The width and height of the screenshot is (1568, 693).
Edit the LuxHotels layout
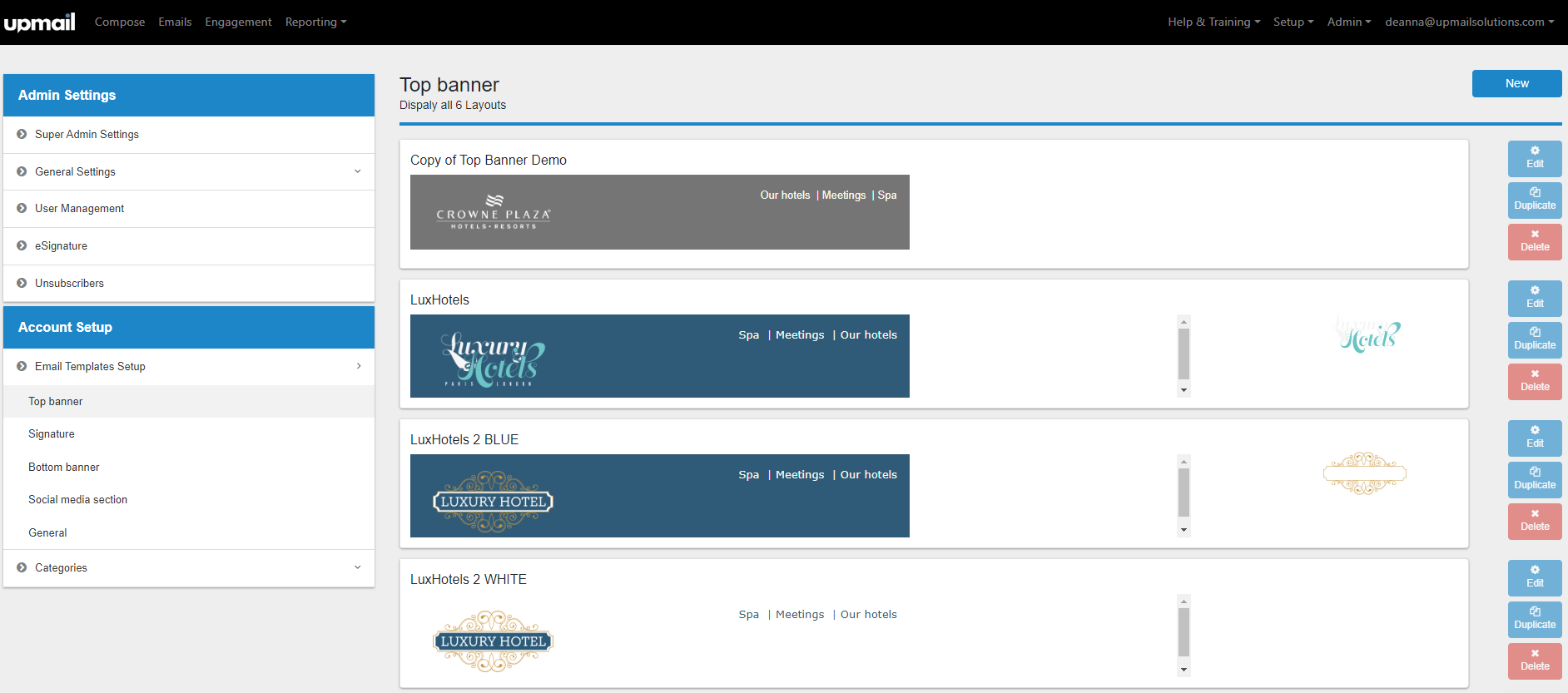click(x=1535, y=298)
